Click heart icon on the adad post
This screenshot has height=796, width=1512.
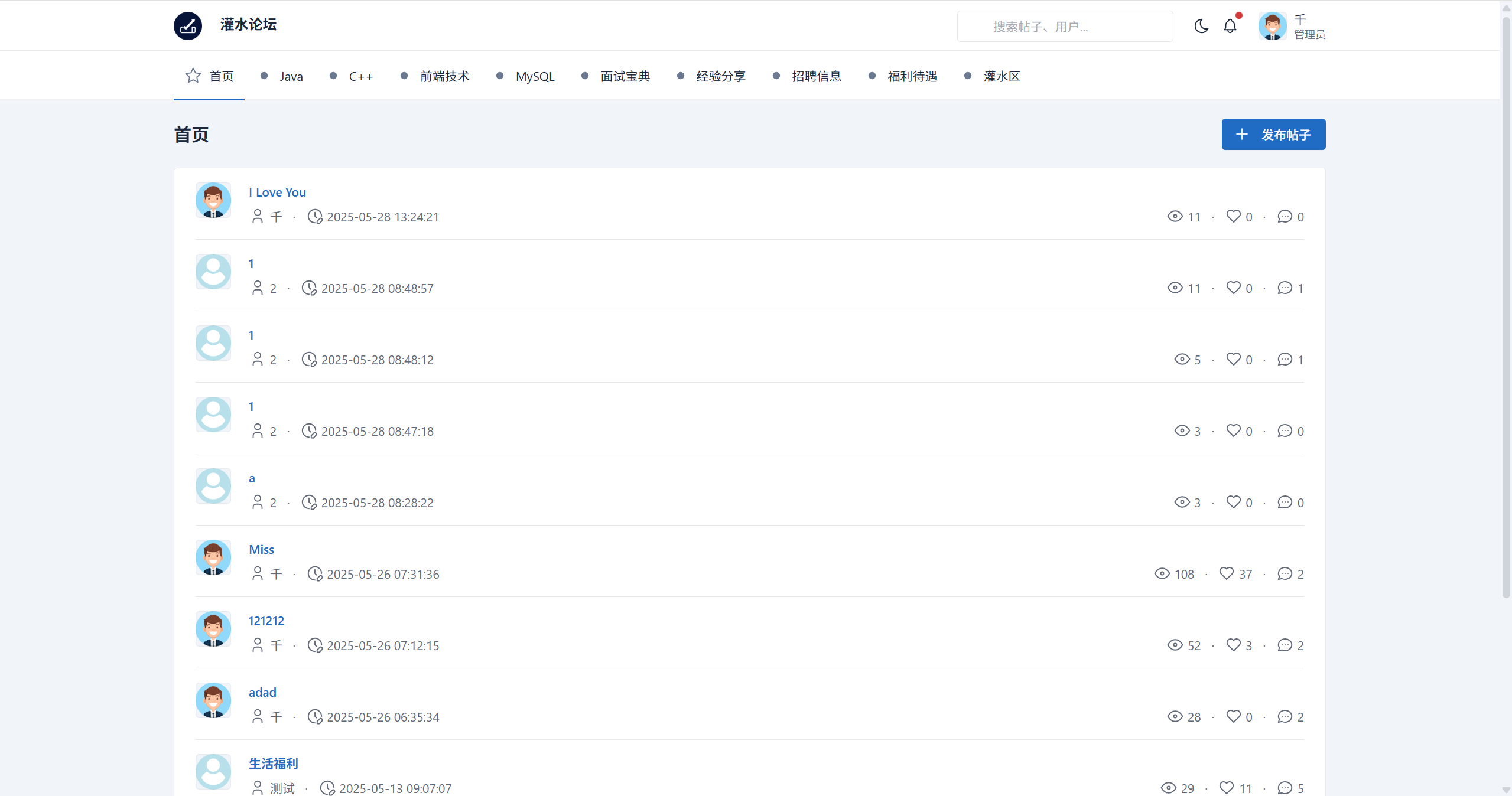(x=1233, y=716)
